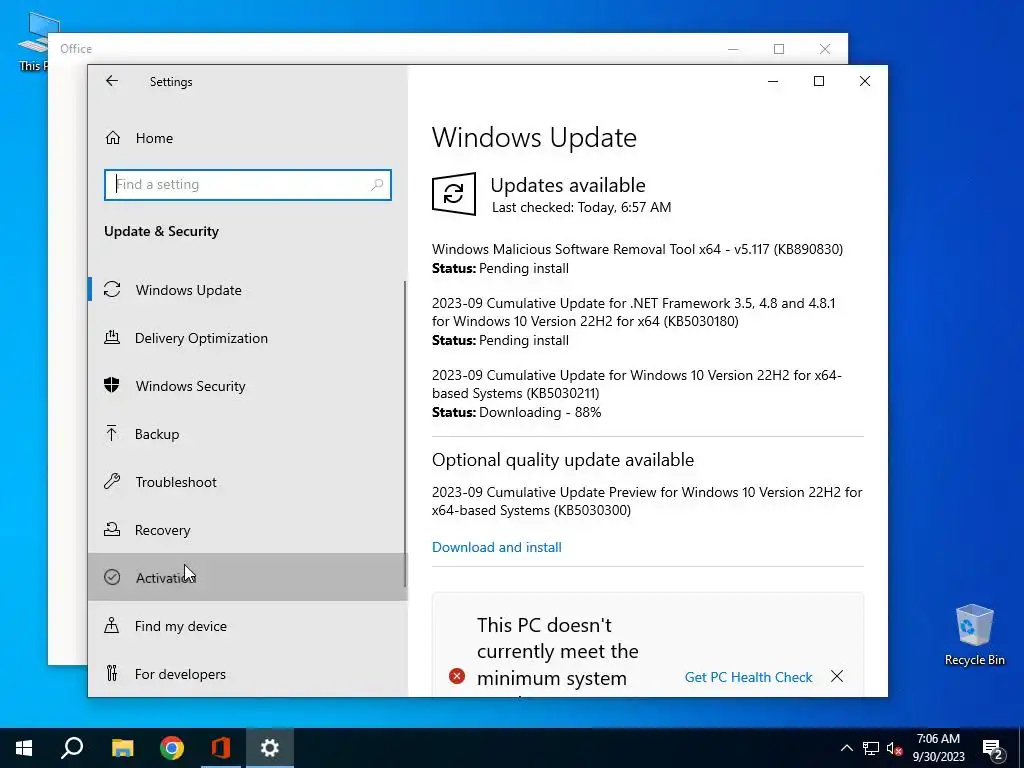1024x768 pixels.
Task: Open the clock showing 7:06 AM
Action: 938,748
